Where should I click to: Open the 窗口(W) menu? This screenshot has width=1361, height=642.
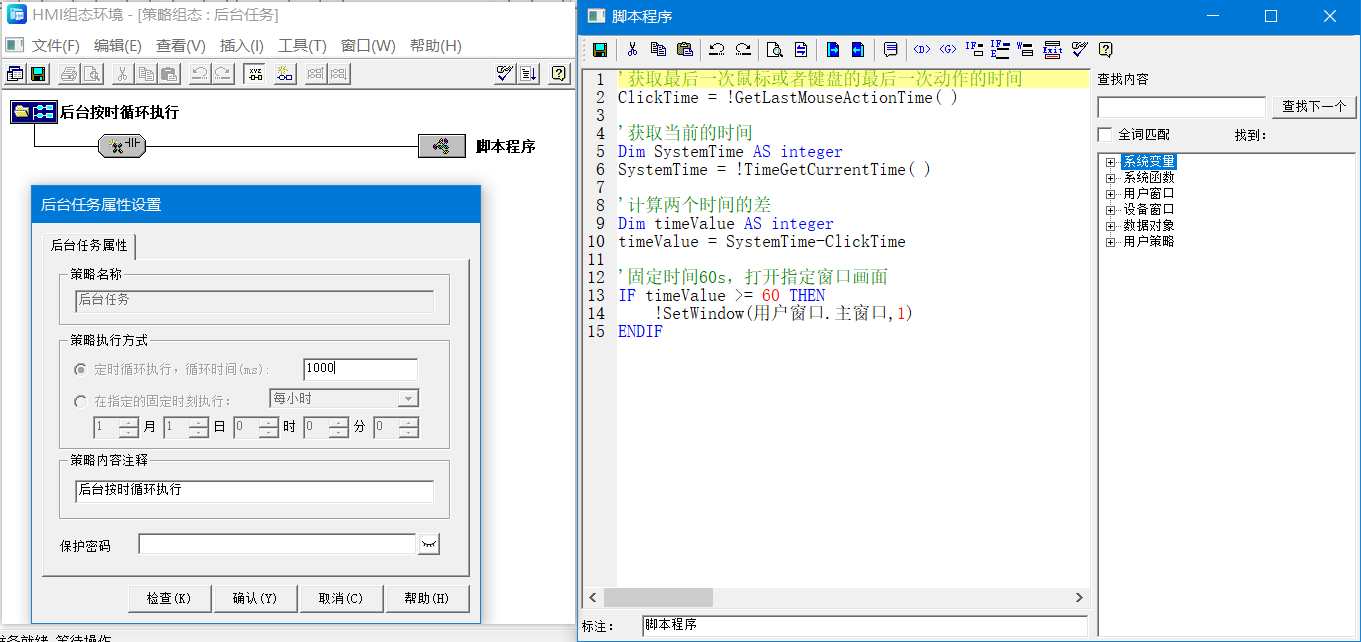(368, 46)
